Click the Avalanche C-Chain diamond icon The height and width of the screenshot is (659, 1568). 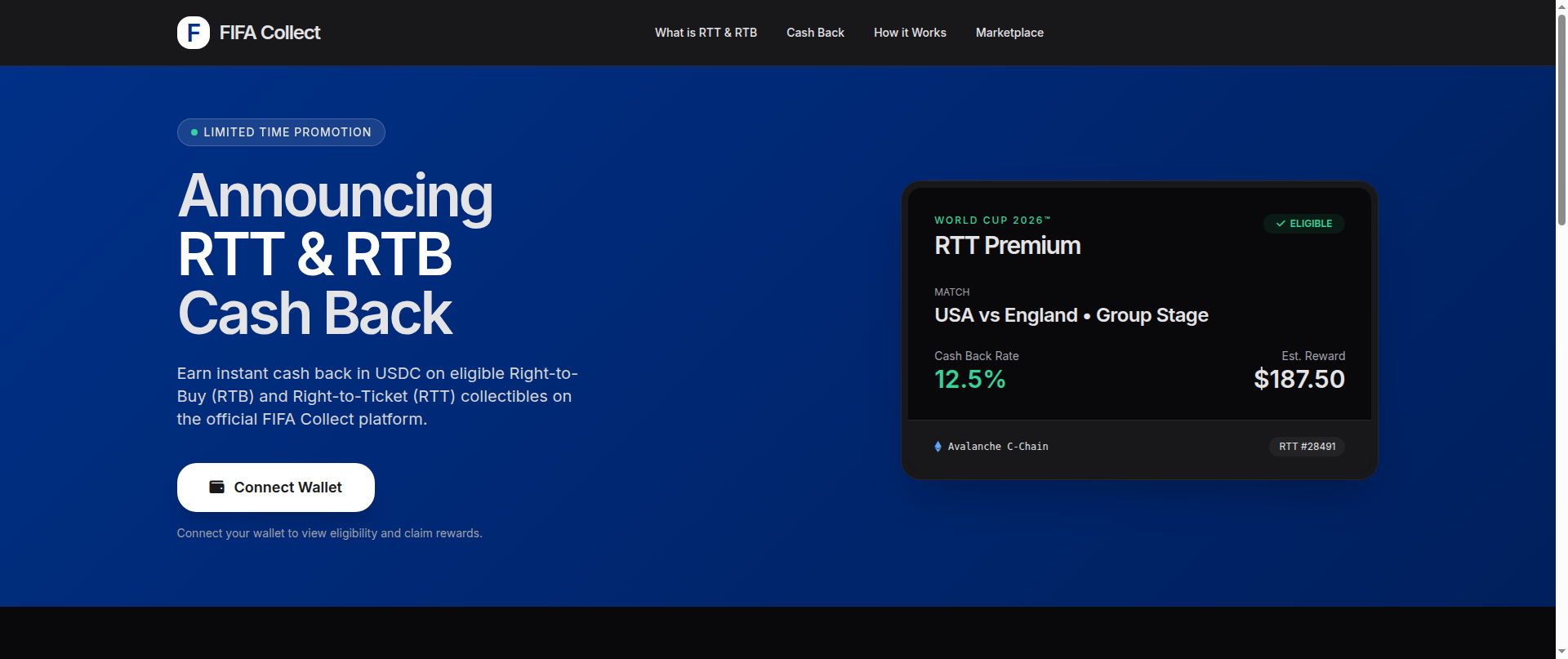tap(938, 447)
